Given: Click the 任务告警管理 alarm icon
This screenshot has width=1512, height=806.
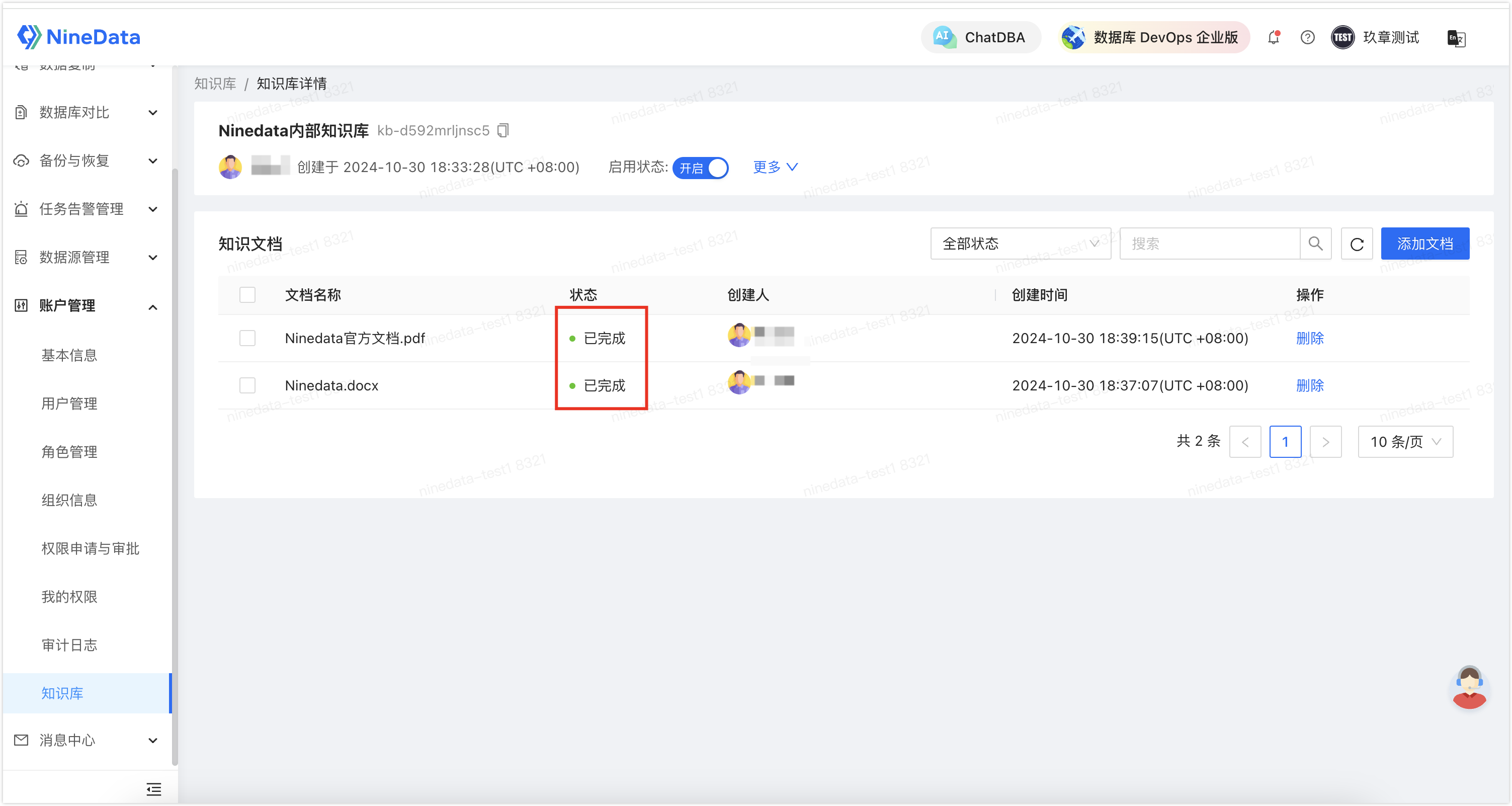Looking at the screenshot, I should coord(21,209).
